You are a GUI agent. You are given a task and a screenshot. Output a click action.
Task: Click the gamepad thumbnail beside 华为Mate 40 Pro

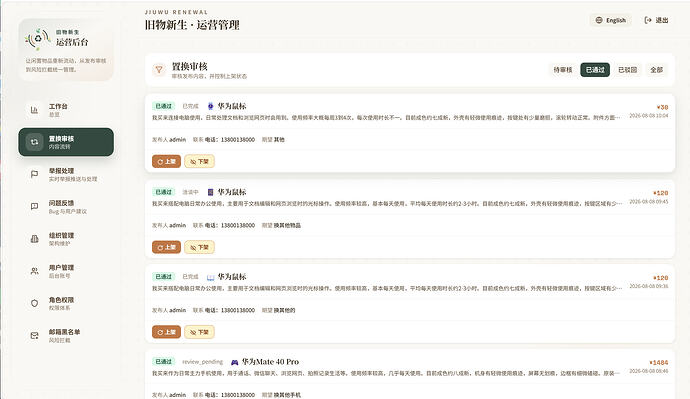pyautogui.click(x=235, y=362)
